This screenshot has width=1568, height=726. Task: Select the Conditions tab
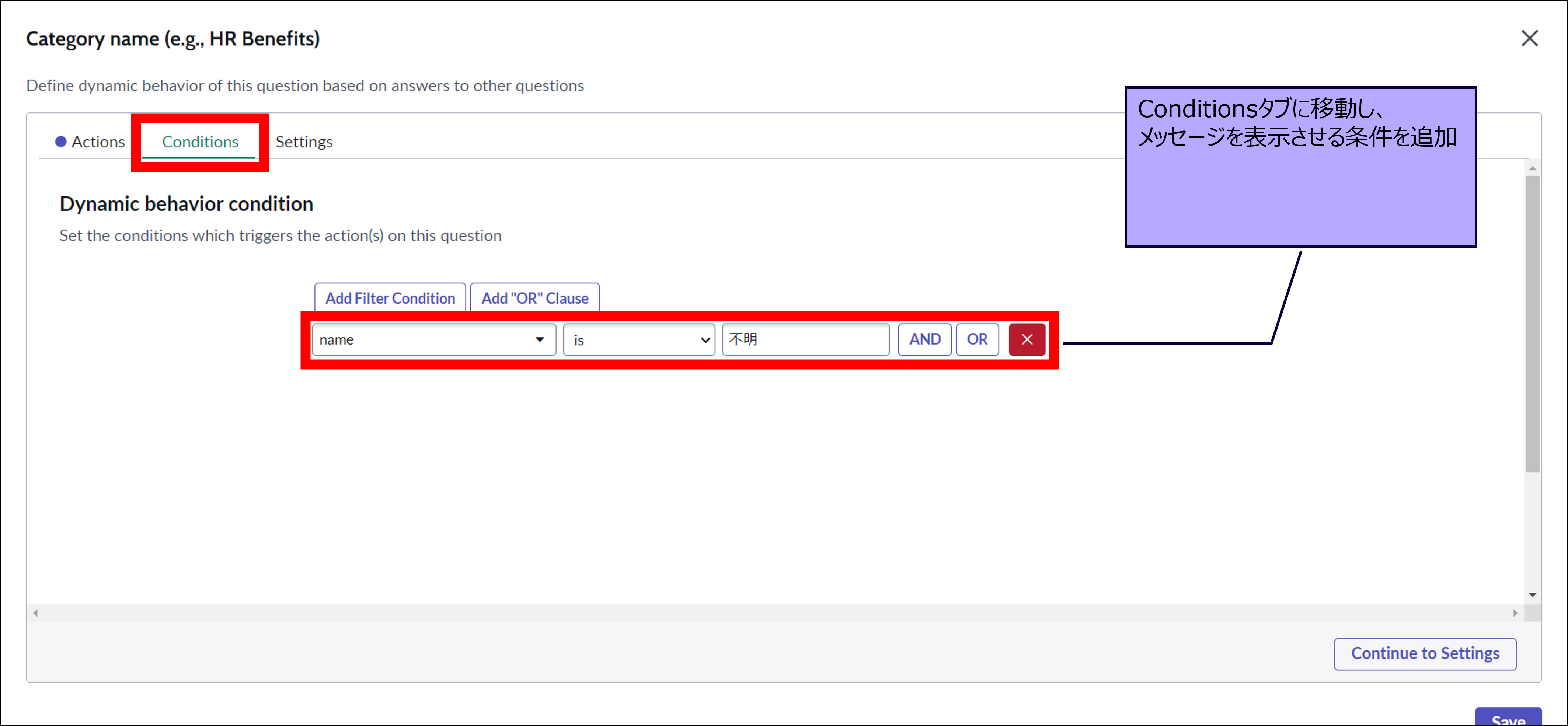pos(200,142)
